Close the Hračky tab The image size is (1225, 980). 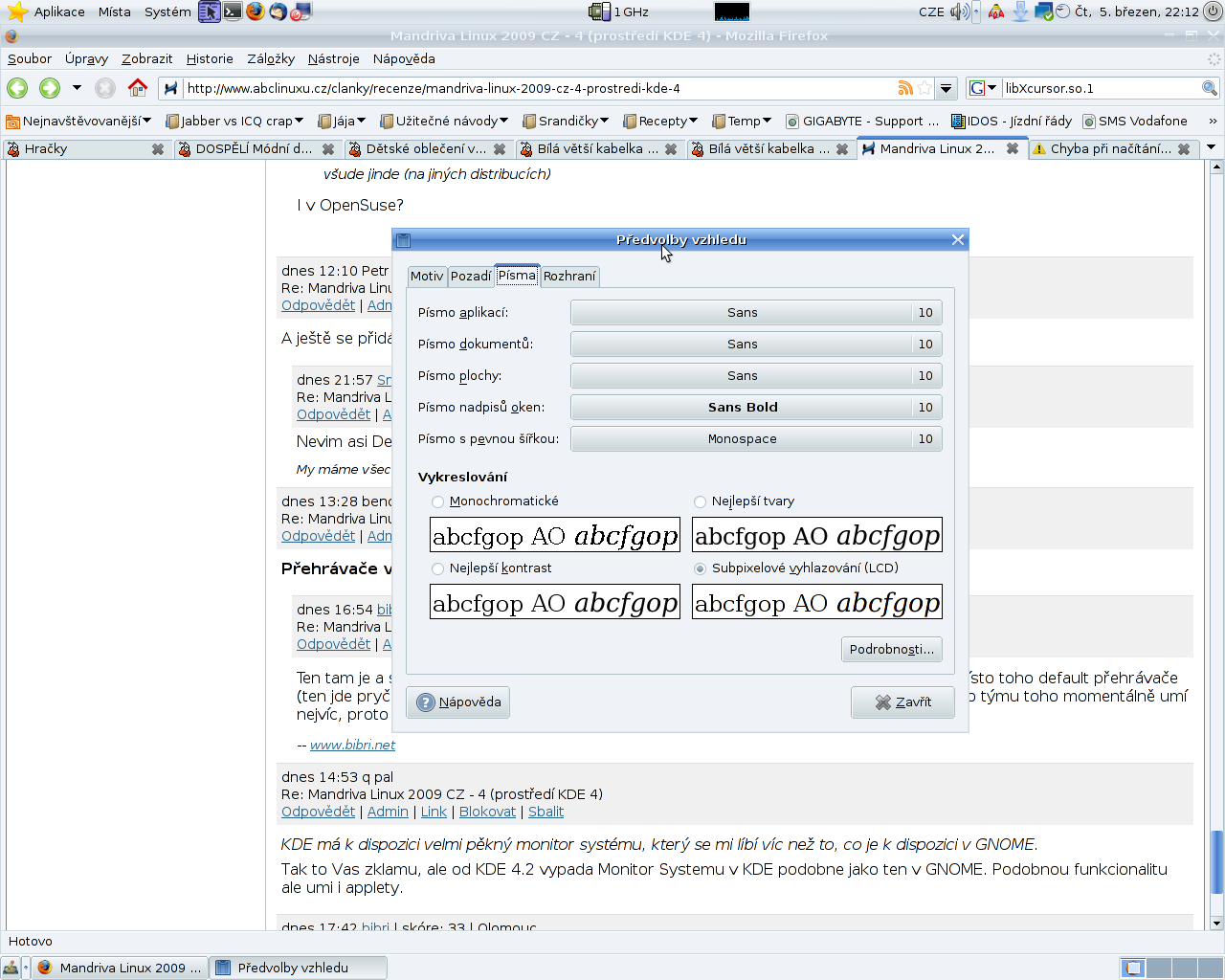[x=158, y=149]
